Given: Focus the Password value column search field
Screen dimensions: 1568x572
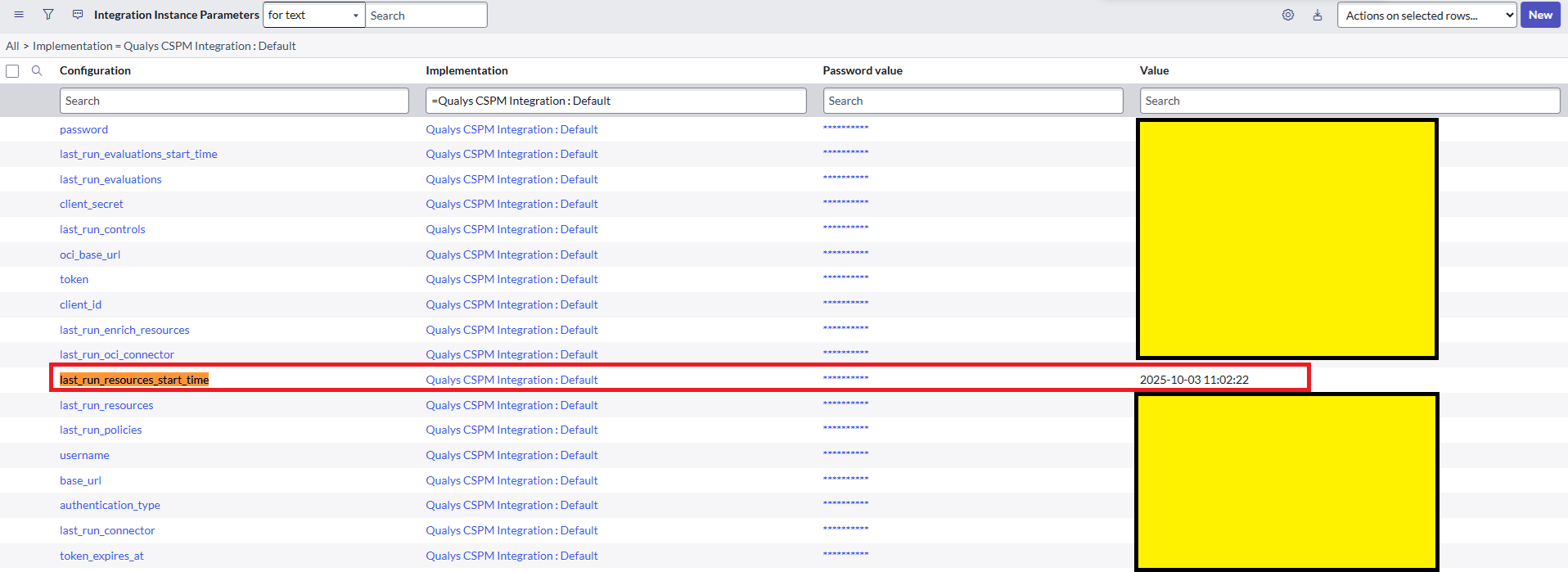Looking at the screenshot, I should 973,101.
